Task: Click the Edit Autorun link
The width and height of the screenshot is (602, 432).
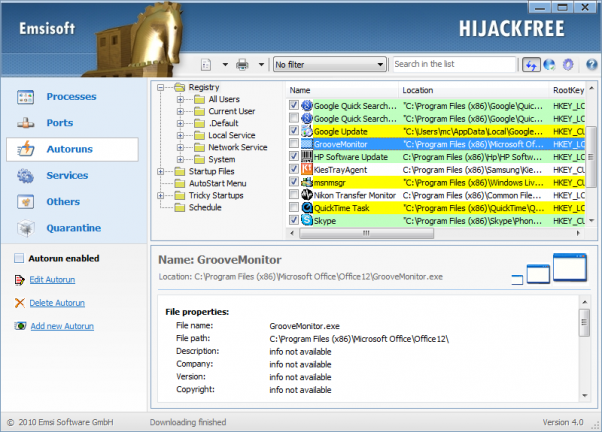Action: pos(52,280)
